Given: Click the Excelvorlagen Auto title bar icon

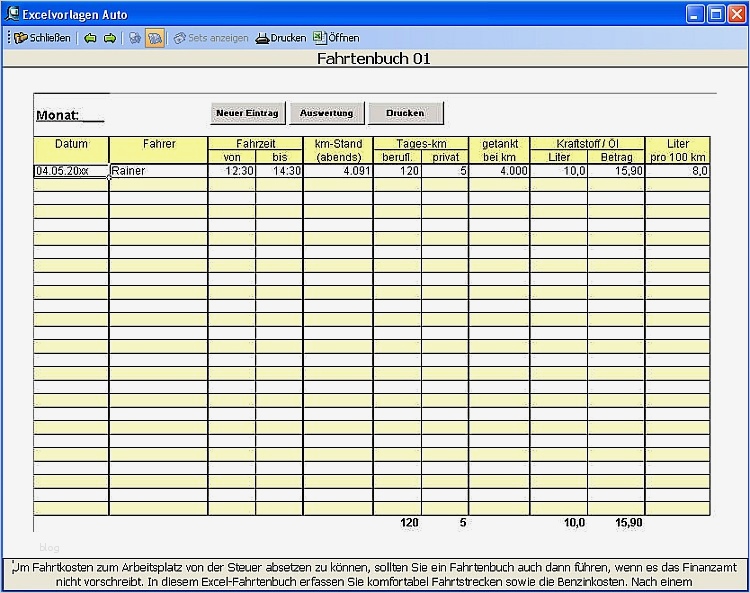Looking at the screenshot, I should 11,13.
